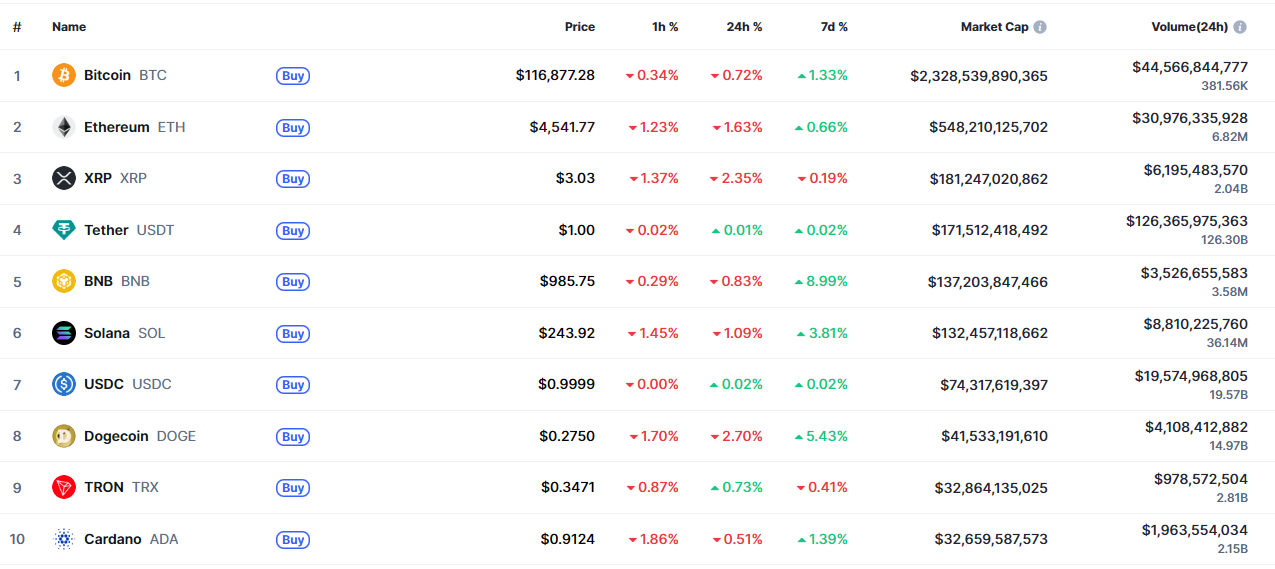Click the BNB logo icon
The width and height of the screenshot is (1275, 569).
64,281
